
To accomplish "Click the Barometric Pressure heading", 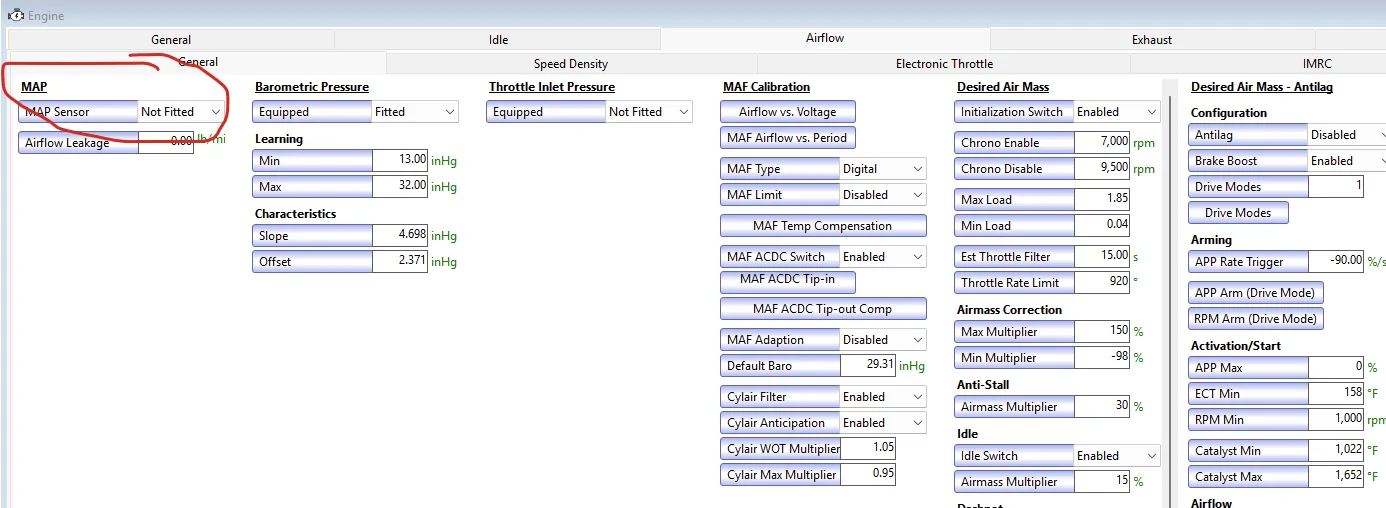I will [312, 87].
